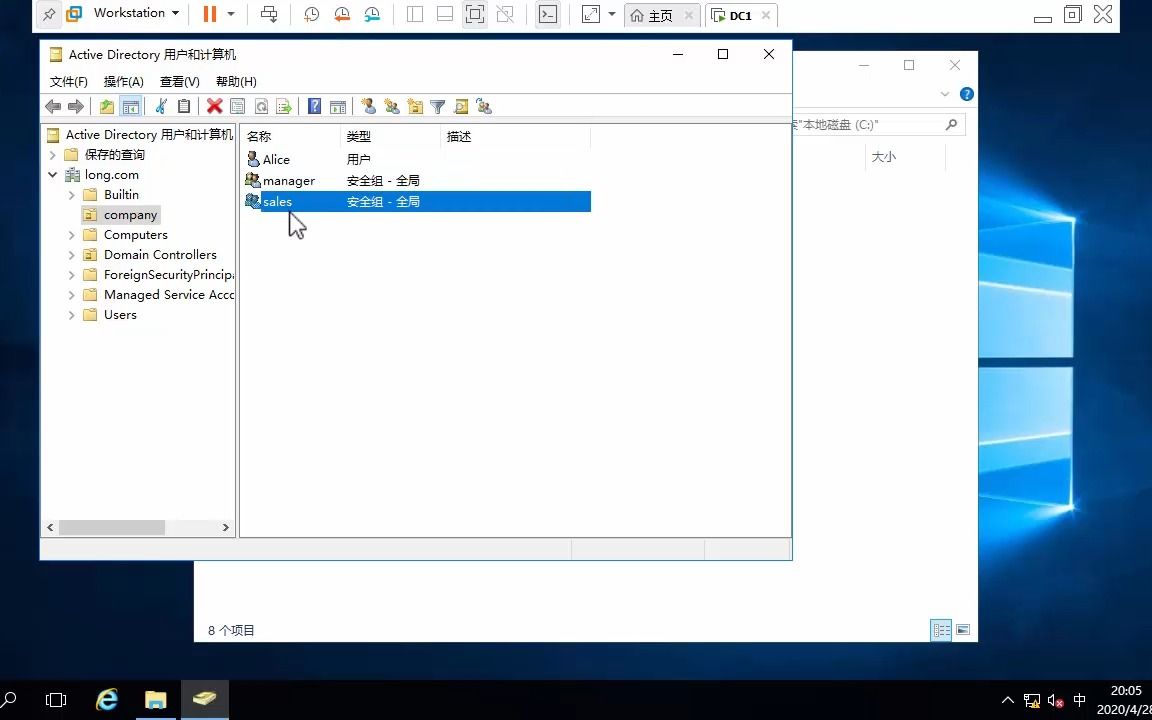This screenshot has width=1152, height=720.
Task: Toggle show/hide console tree icon
Action: click(131, 107)
